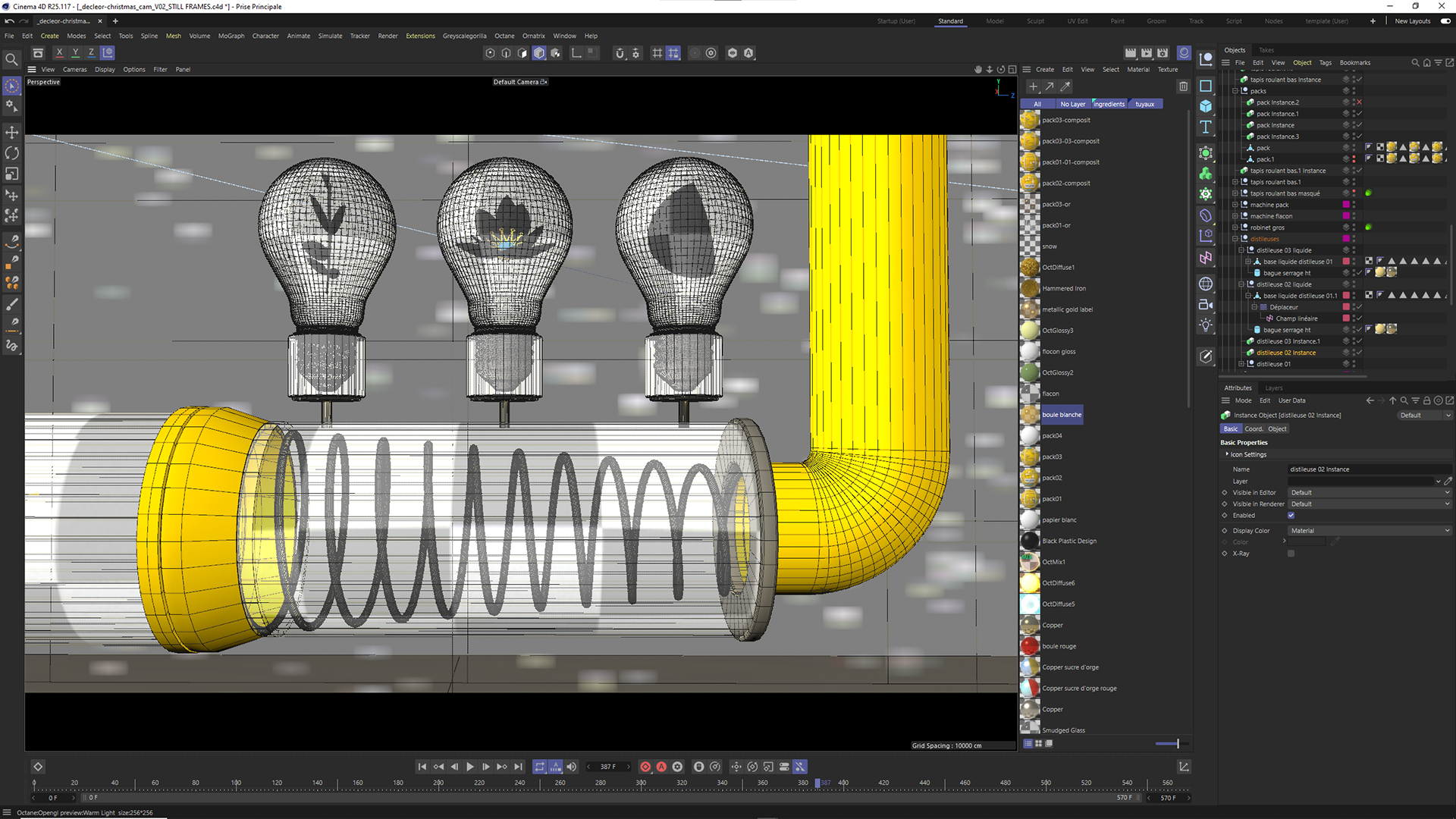1456x819 pixels.
Task: Click the X axis lock icon
Action: click(59, 53)
